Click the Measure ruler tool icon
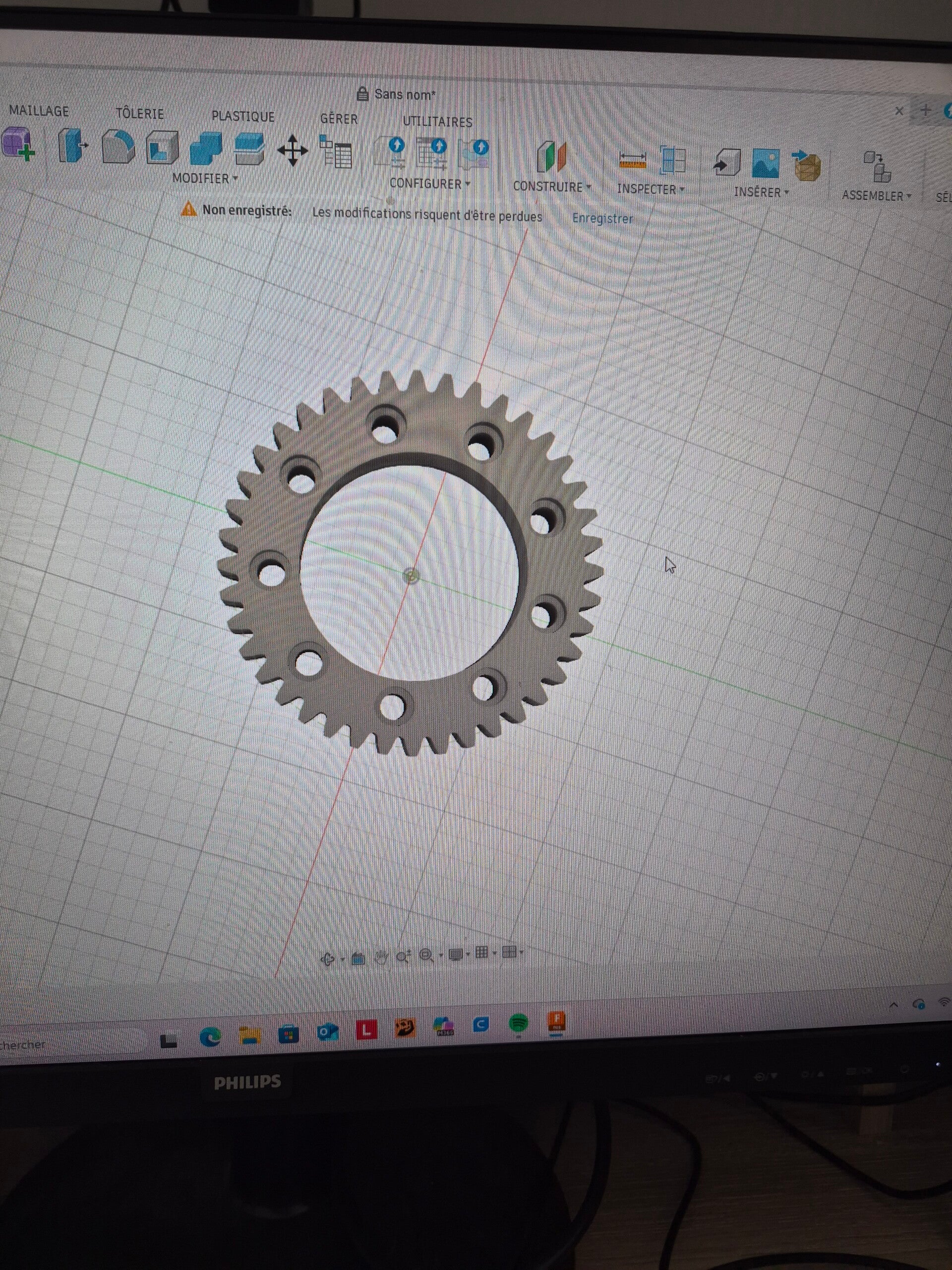Screen dimensions: 952x1270 click(x=633, y=160)
